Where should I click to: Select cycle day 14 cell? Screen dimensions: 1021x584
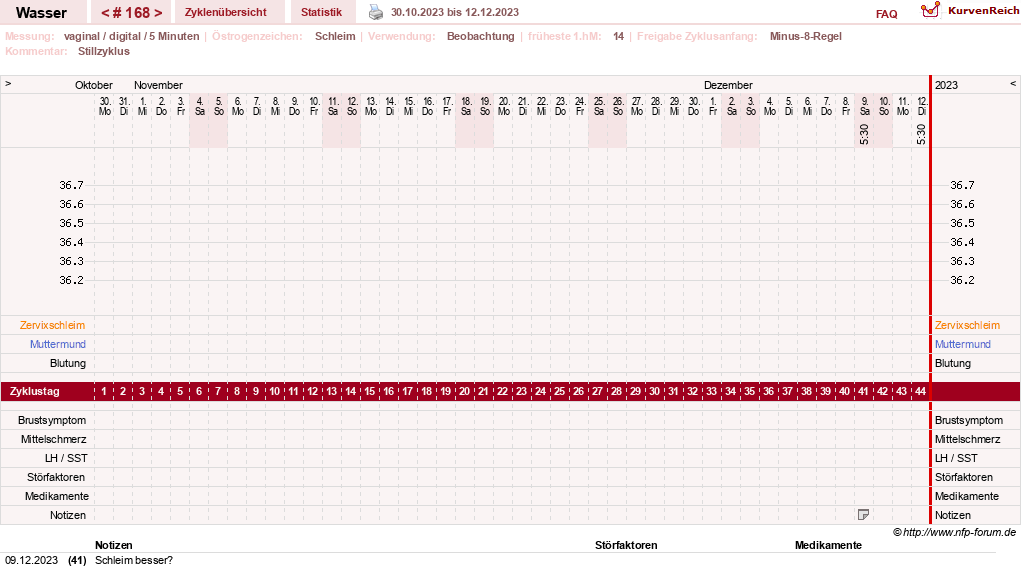pos(350,391)
